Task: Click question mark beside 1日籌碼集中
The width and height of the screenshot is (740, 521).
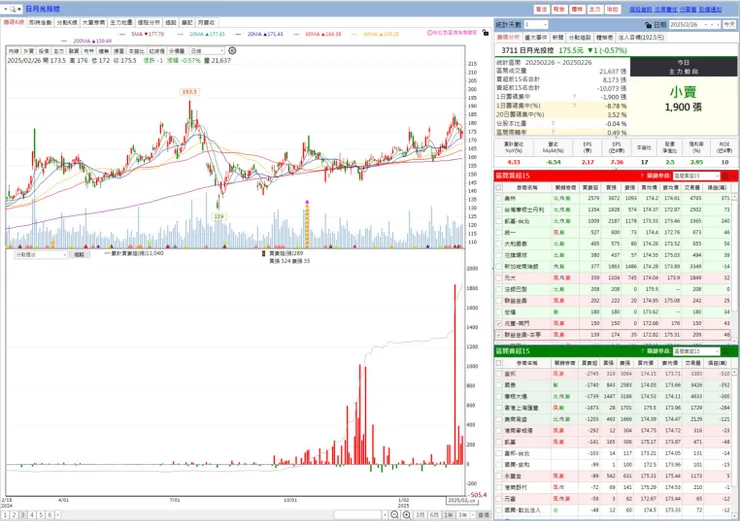Action: [574, 97]
